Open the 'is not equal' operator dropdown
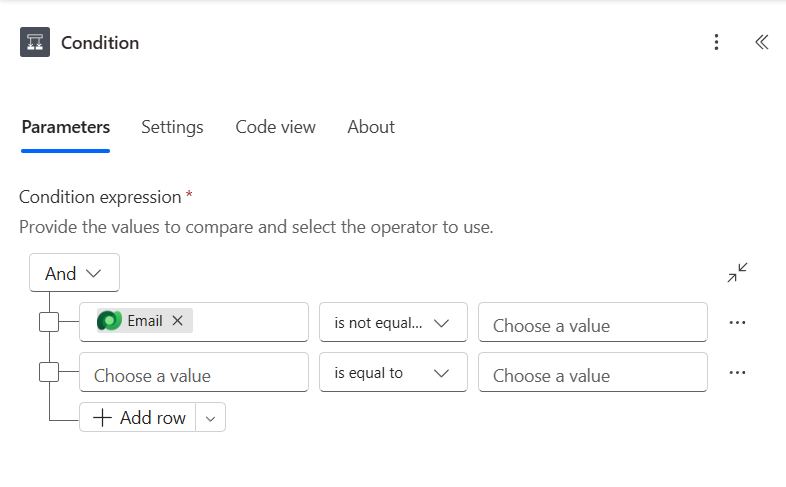Viewport: 786px width, 487px height. point(393,323)
